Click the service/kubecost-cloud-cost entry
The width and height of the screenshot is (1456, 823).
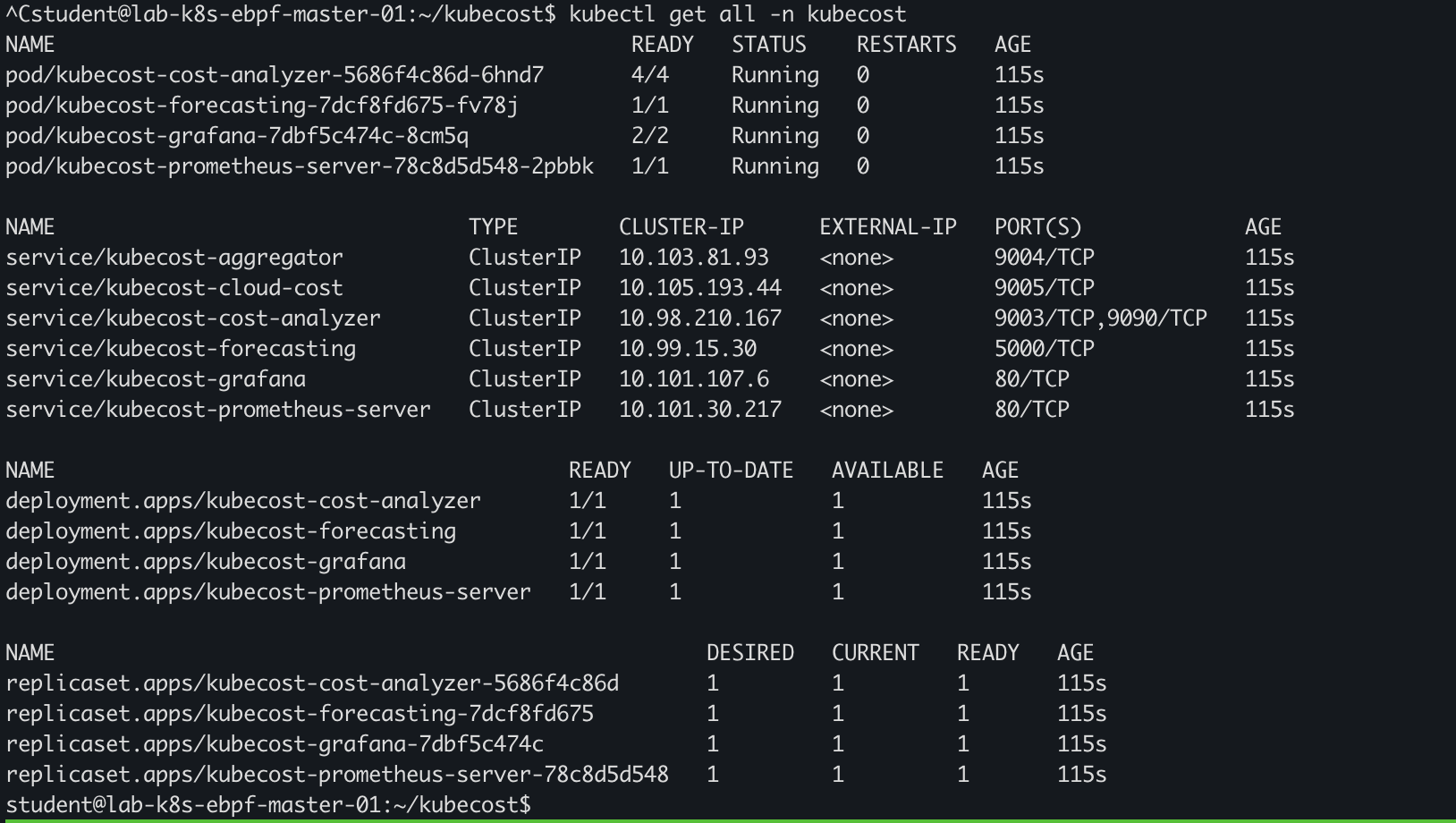coord(174,288)
